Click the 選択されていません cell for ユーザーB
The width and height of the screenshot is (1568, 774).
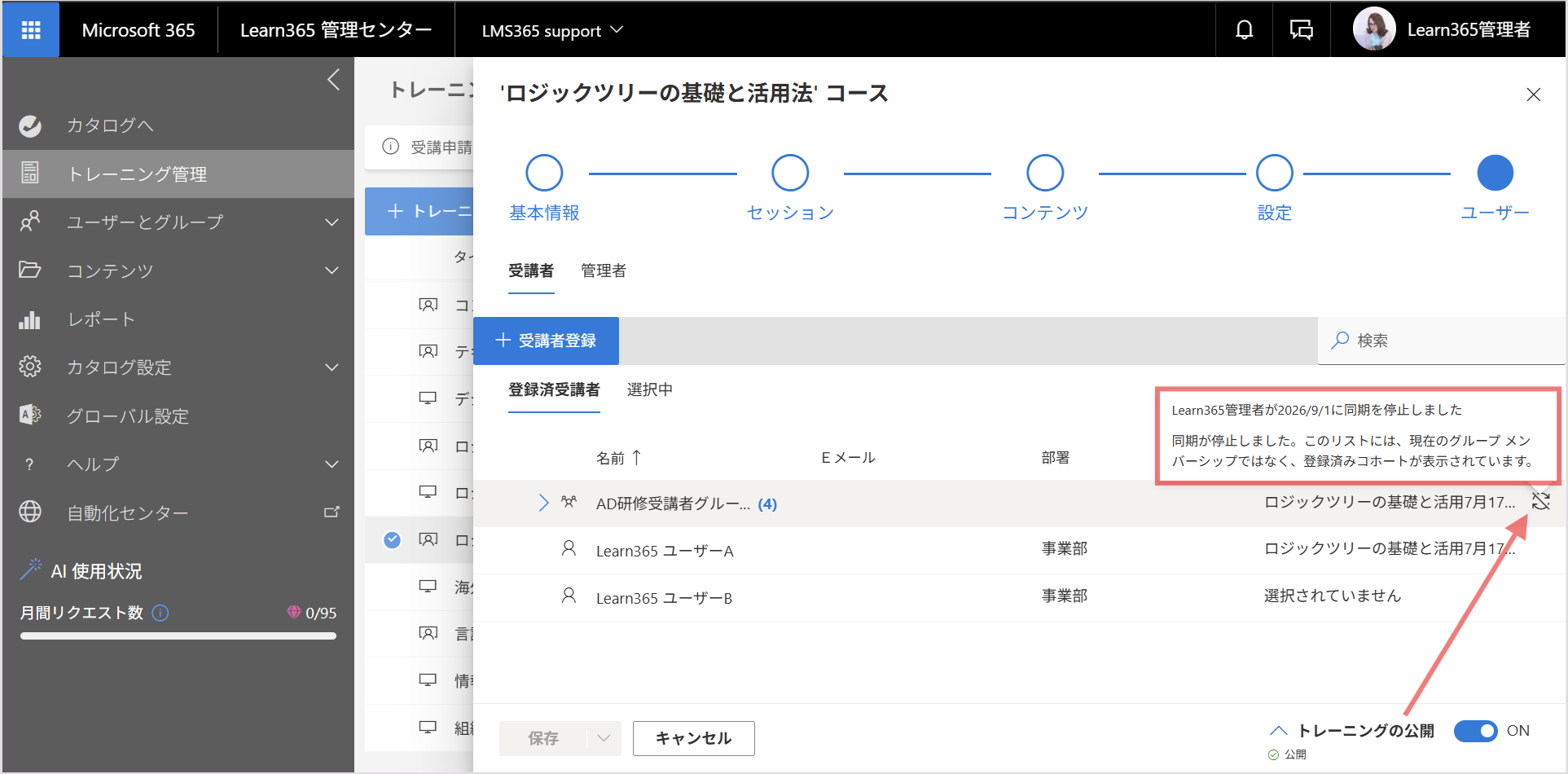pyautogui.click(x=1333, y=596)
